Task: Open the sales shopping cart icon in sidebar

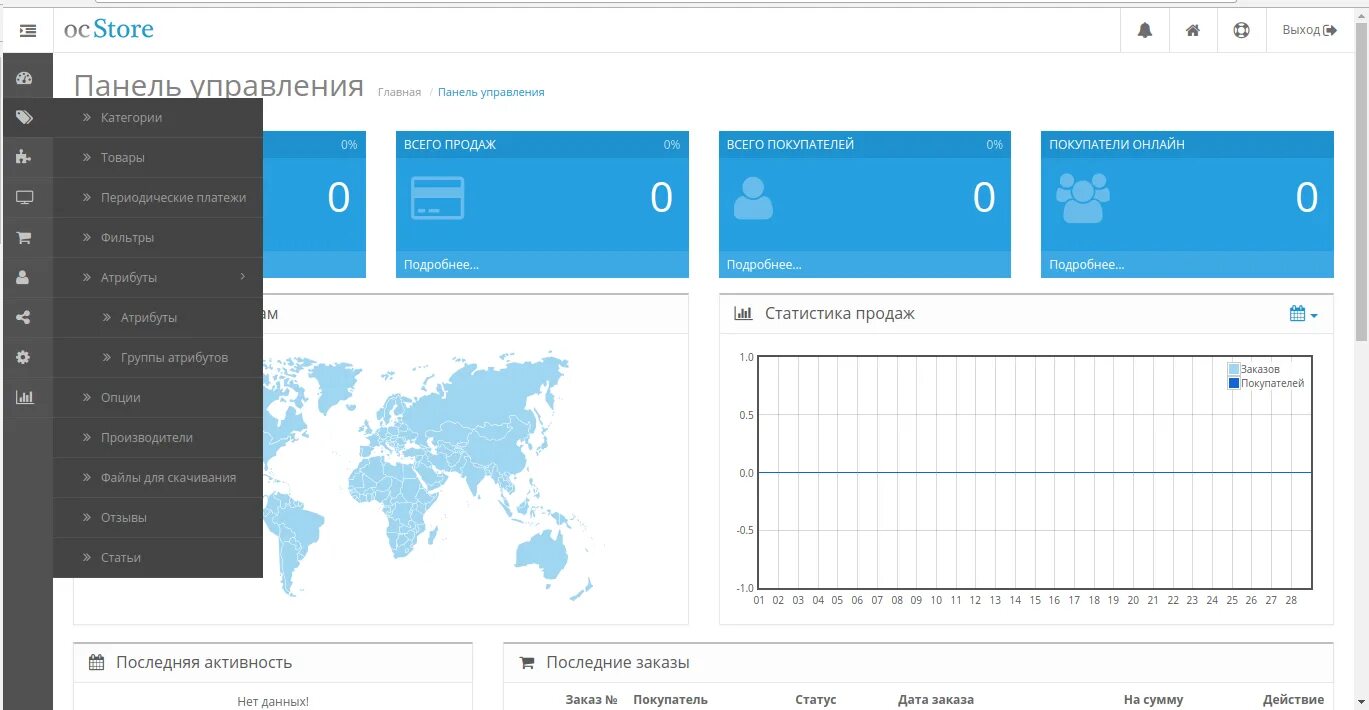Action: (x=24, y=238)
